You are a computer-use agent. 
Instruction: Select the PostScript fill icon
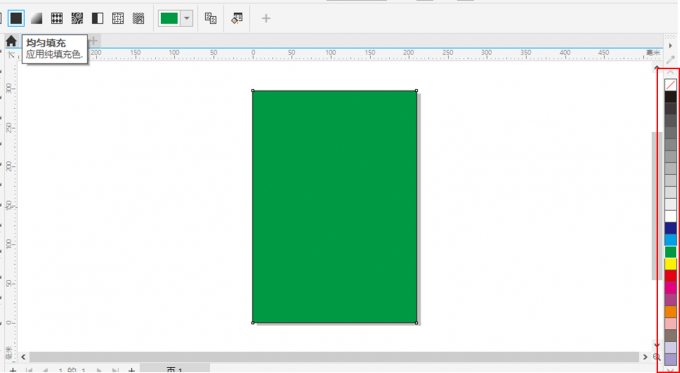click(x=138, y=18)
